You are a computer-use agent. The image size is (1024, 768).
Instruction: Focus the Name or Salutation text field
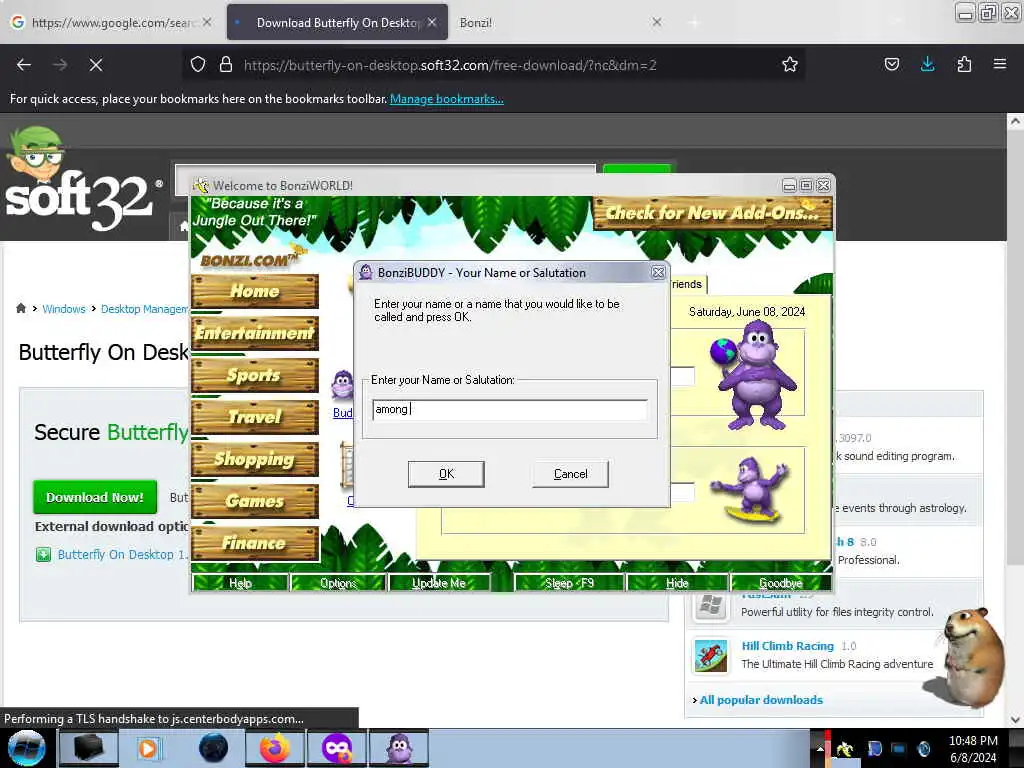(509, 409)
